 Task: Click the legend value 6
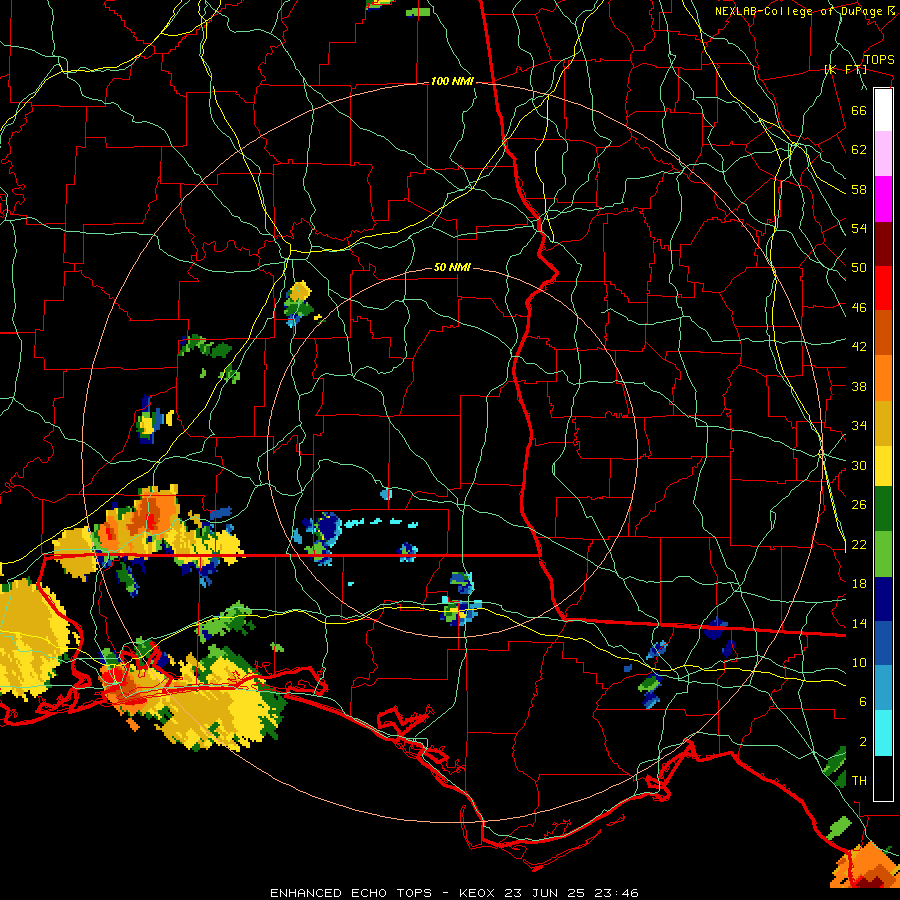coord(862,702)
